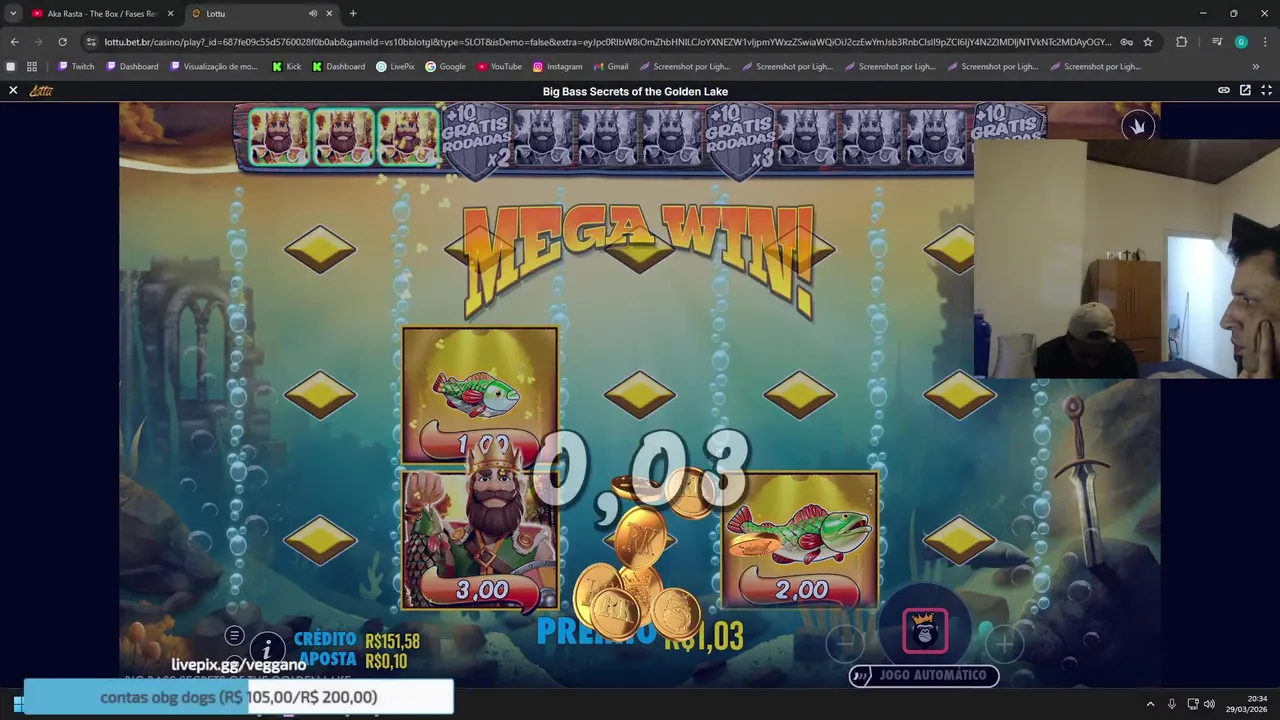Click the x3 free spins +10 badge
Viewport: 1280px width, 720px height.
pyautogui.click(x=741, y=140)
